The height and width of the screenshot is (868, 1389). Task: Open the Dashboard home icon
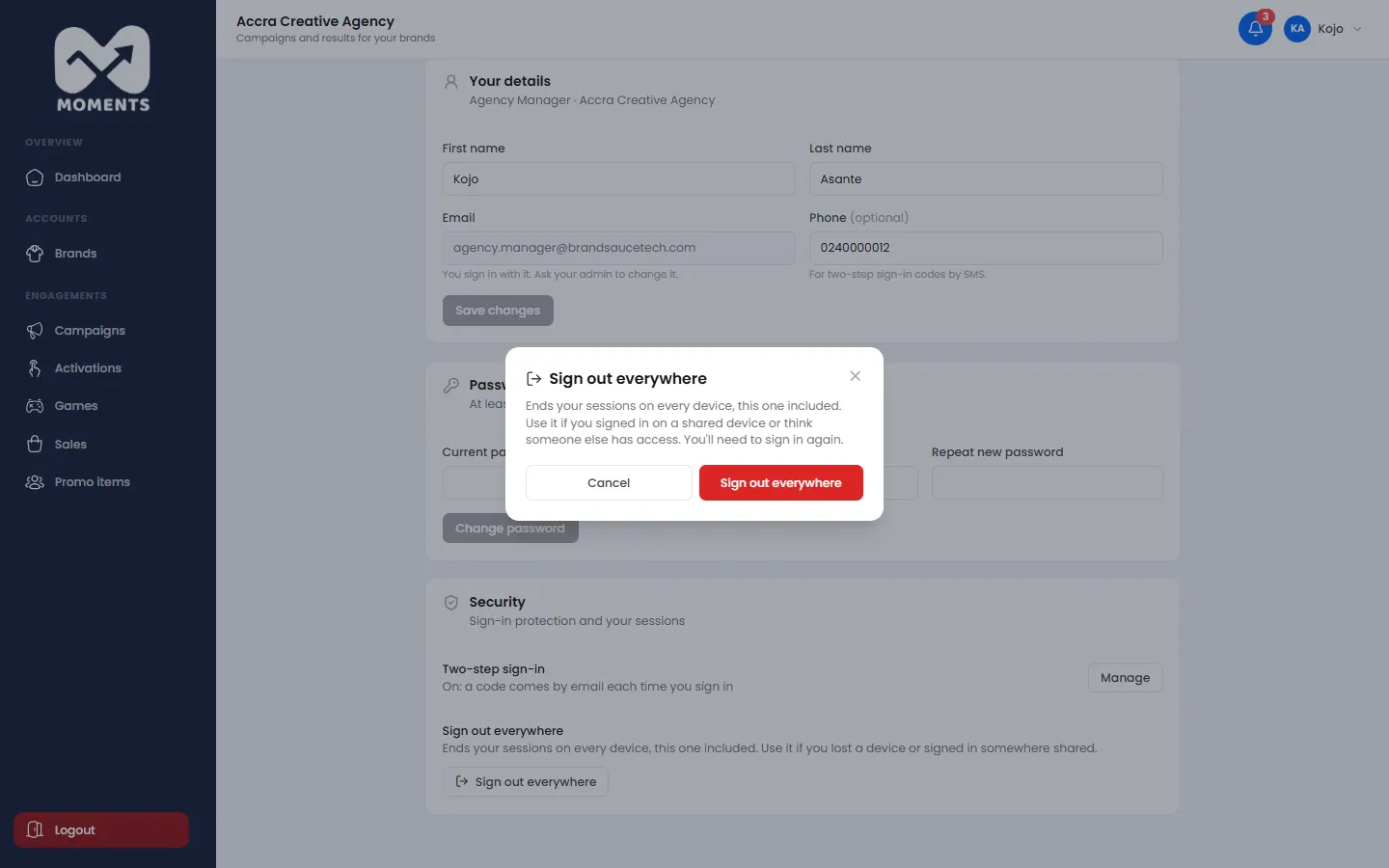tap(35, 177)
